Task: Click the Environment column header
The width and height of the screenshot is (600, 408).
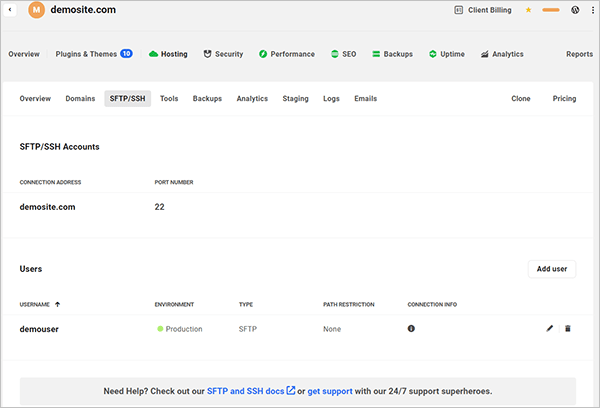Action: pos(174,304)
